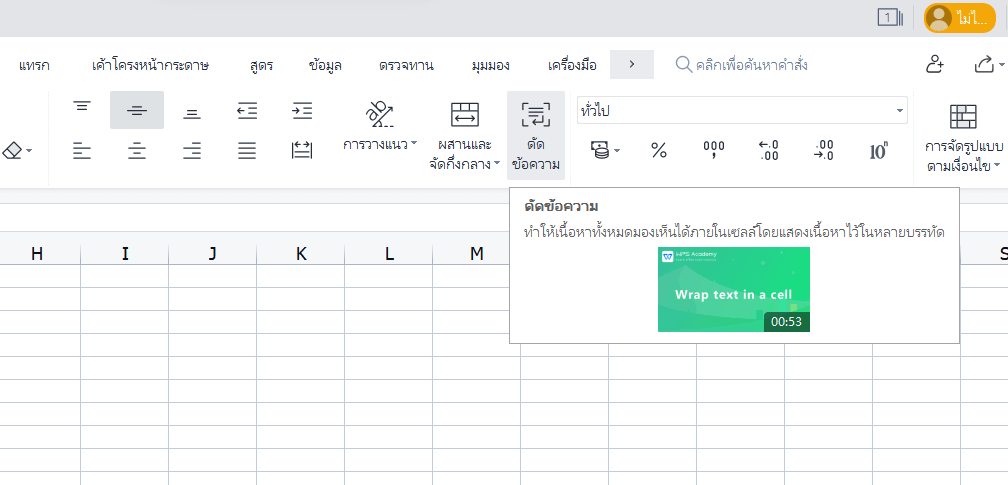Expand conditional formatting dropdown arrow
Image resolution: width=1008 pixels, height=485 pixels.
click(996, 165)
